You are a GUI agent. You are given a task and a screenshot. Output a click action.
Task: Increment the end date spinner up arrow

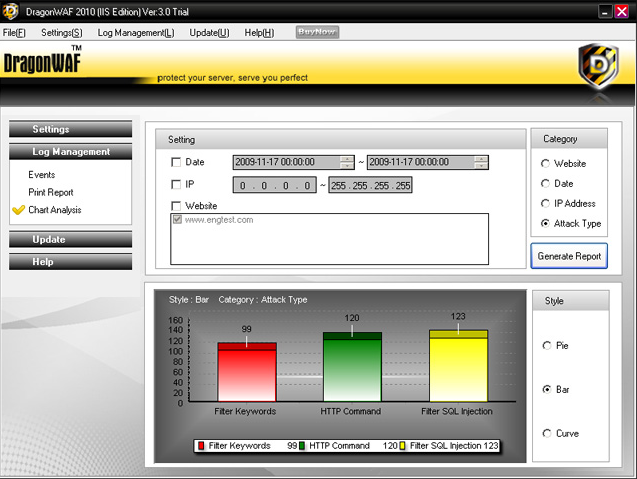click(481, 159)
